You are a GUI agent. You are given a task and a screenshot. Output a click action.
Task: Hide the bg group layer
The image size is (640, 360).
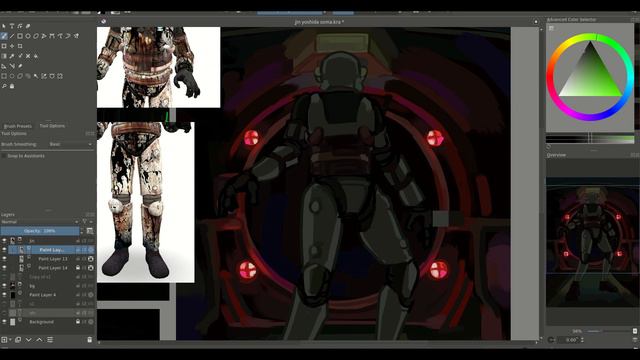[x=4, y=286]
